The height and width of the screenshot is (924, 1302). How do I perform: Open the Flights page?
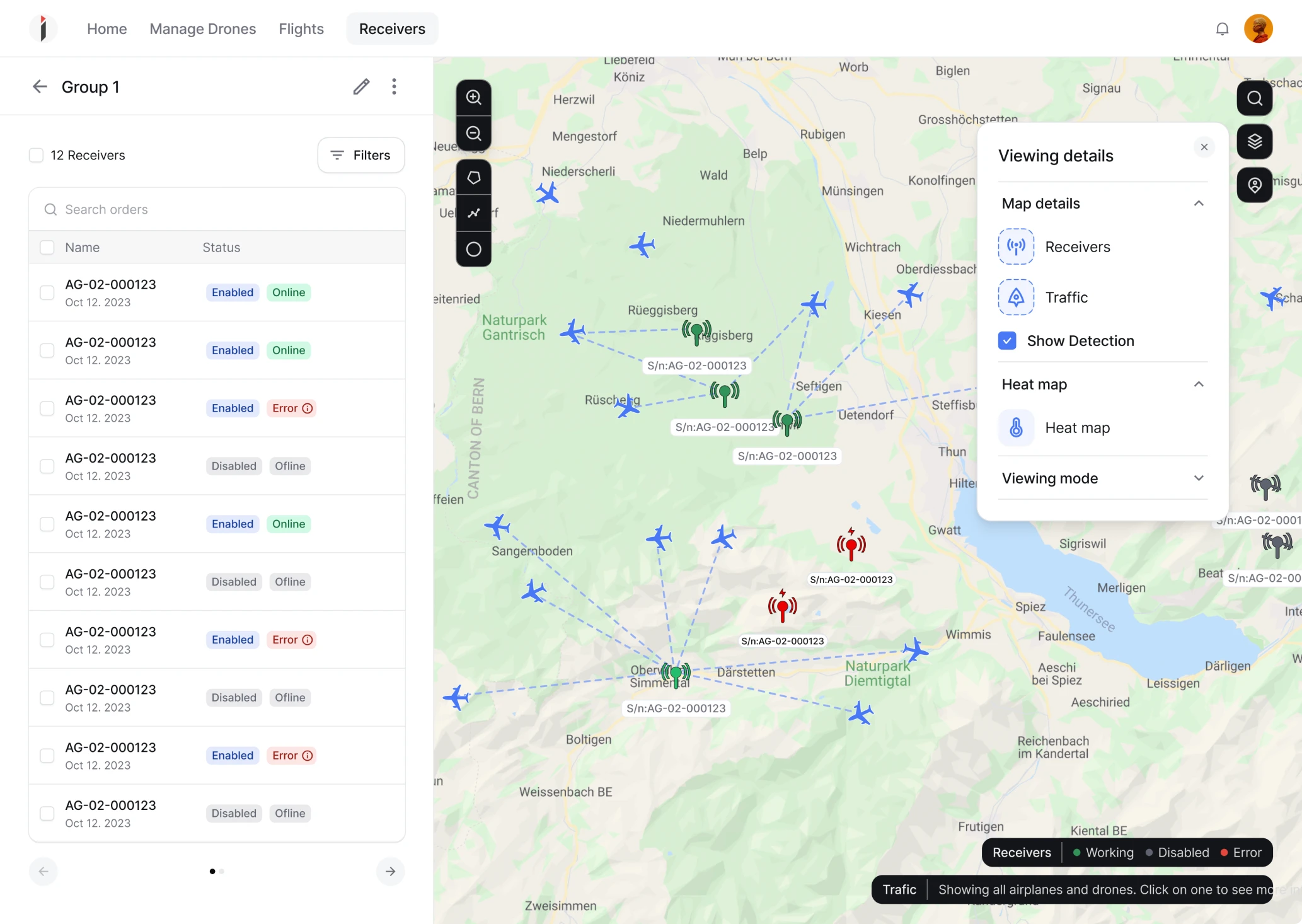pos(301,28)
